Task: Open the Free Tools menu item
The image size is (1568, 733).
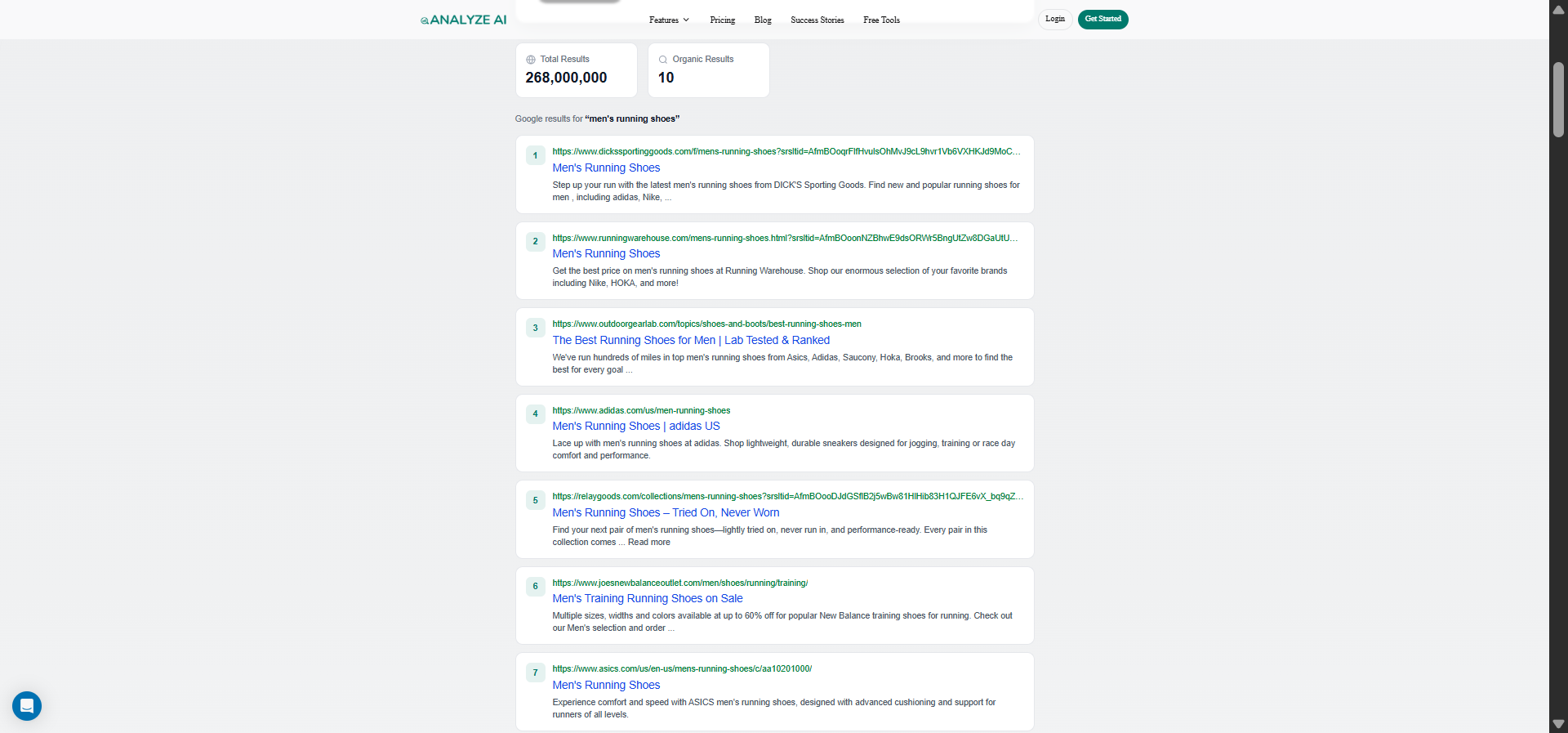Action: [x=881, y=20]
